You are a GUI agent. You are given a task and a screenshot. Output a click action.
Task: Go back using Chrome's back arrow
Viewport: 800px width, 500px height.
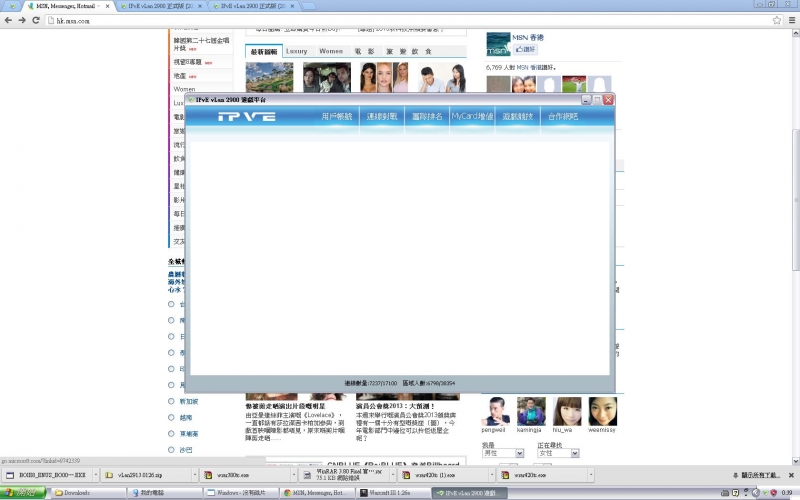click(x=8, y=20)
